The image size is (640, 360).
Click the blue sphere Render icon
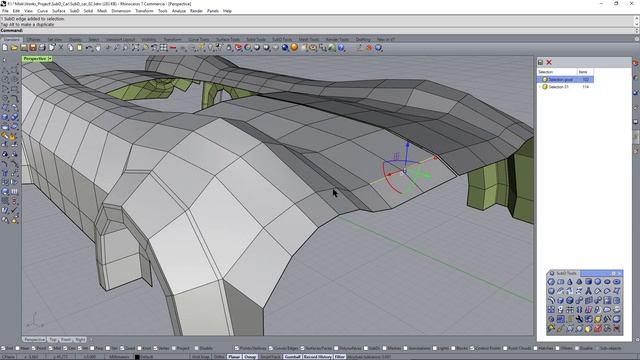pos(285,48)
